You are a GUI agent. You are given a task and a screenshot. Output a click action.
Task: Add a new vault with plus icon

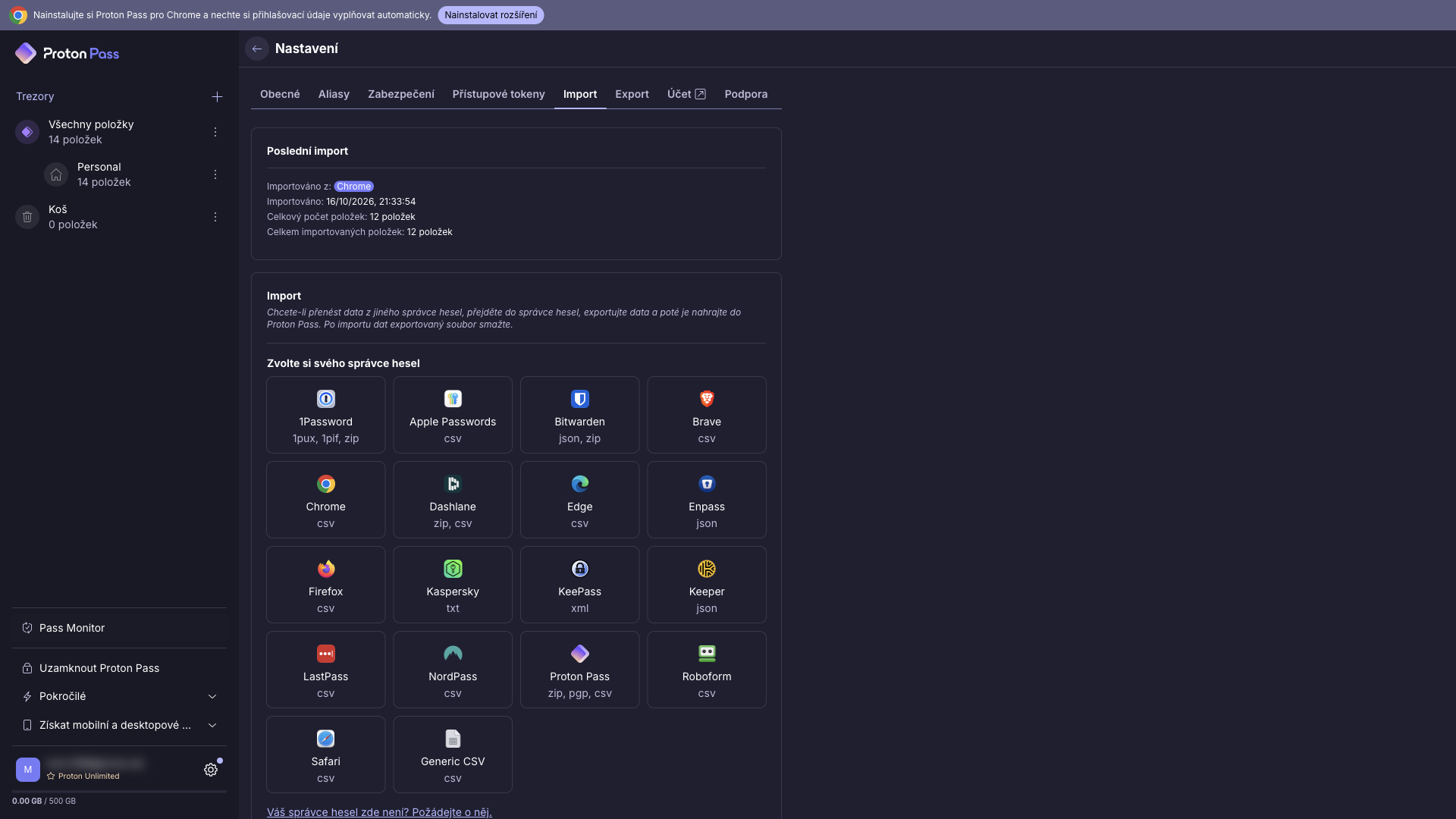[217, 96]
